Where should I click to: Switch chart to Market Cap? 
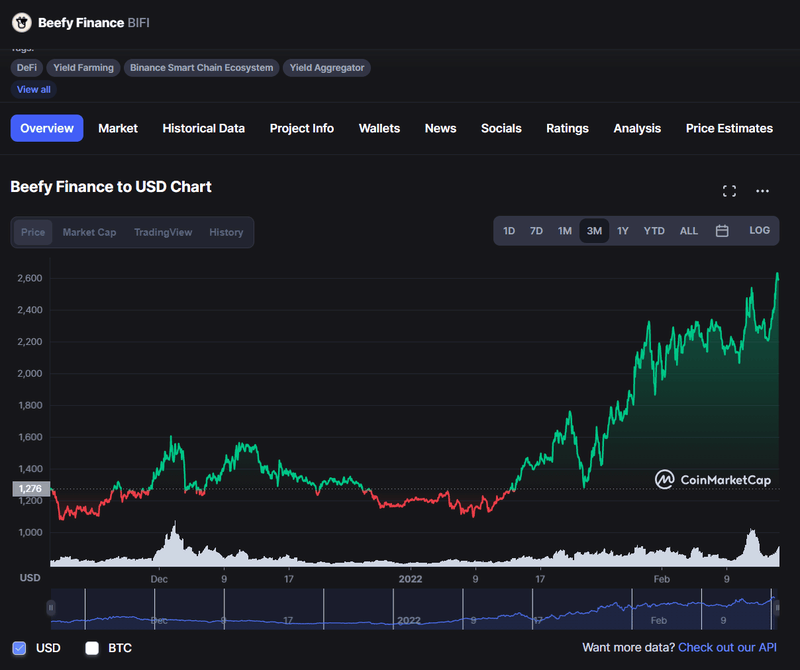pyautogui.click(x=89, y=232)
